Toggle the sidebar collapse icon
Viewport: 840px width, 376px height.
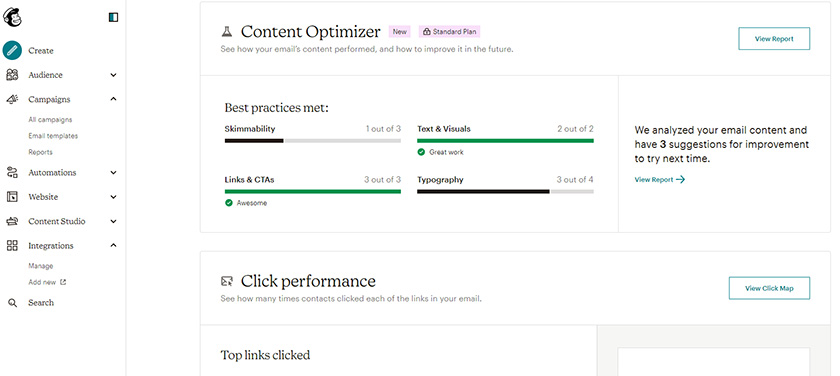(x=113, y=18)
